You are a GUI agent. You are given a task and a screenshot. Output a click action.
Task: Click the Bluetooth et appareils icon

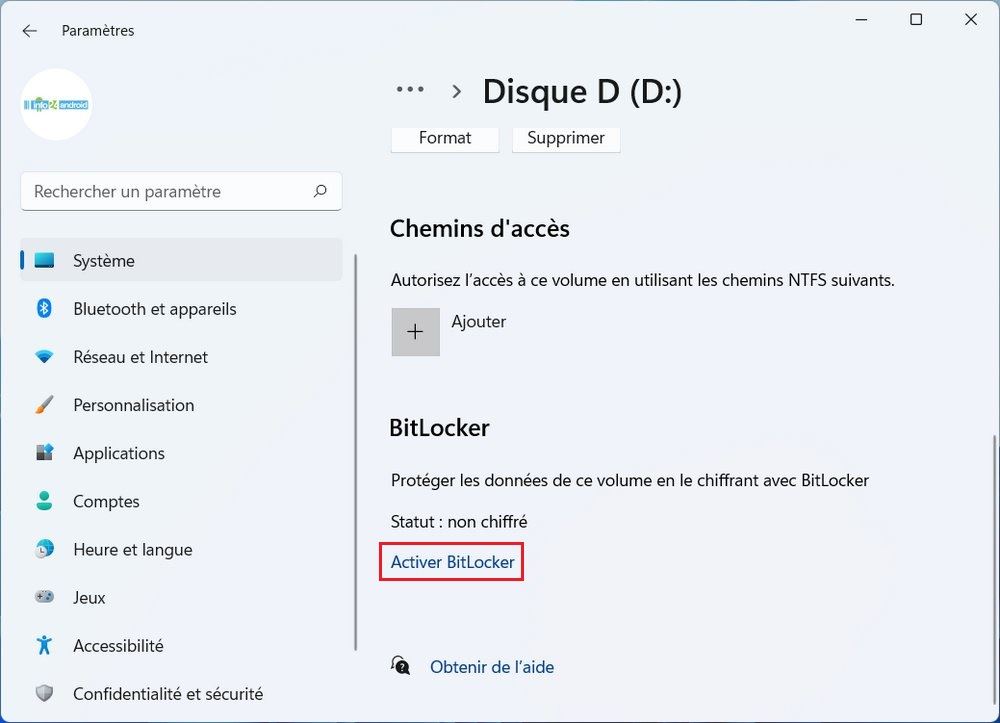pos(44,309)
